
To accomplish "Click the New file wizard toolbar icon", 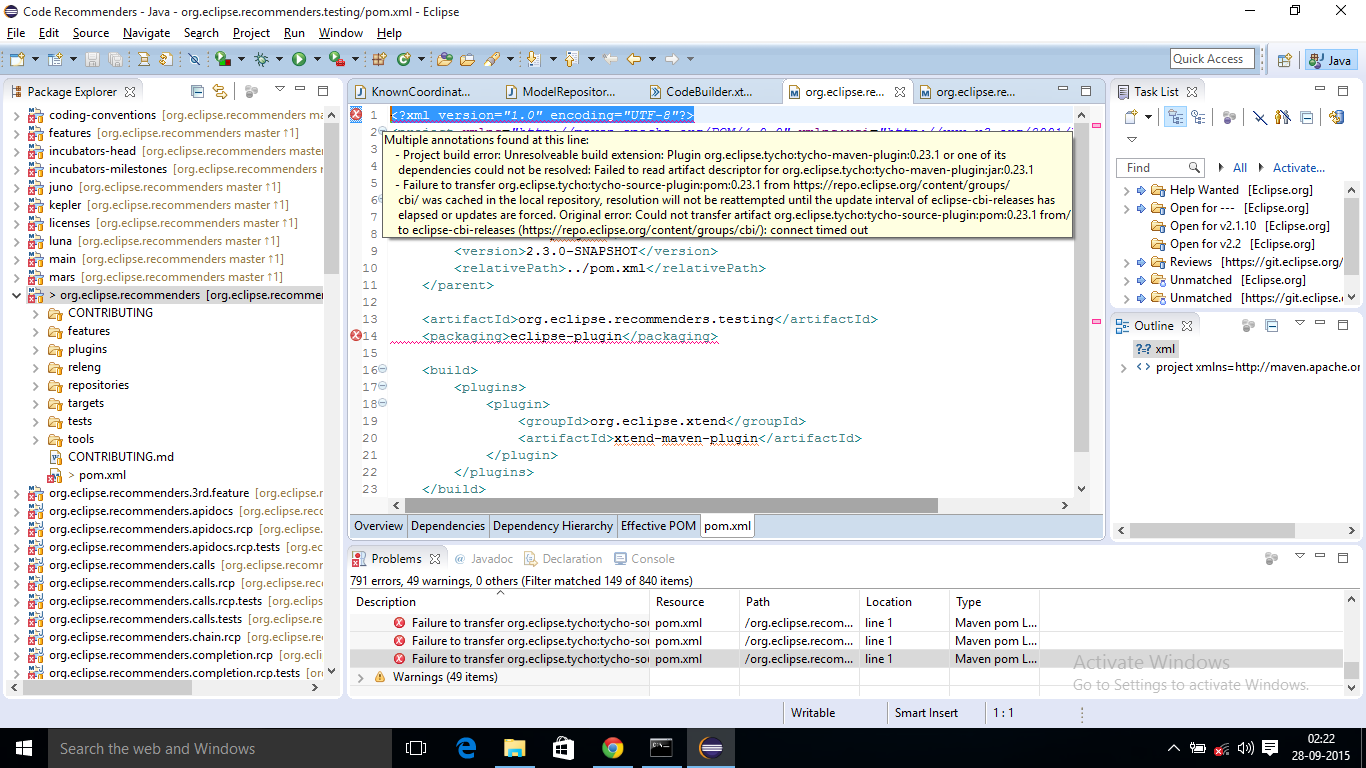I will (x=17, y=59).
